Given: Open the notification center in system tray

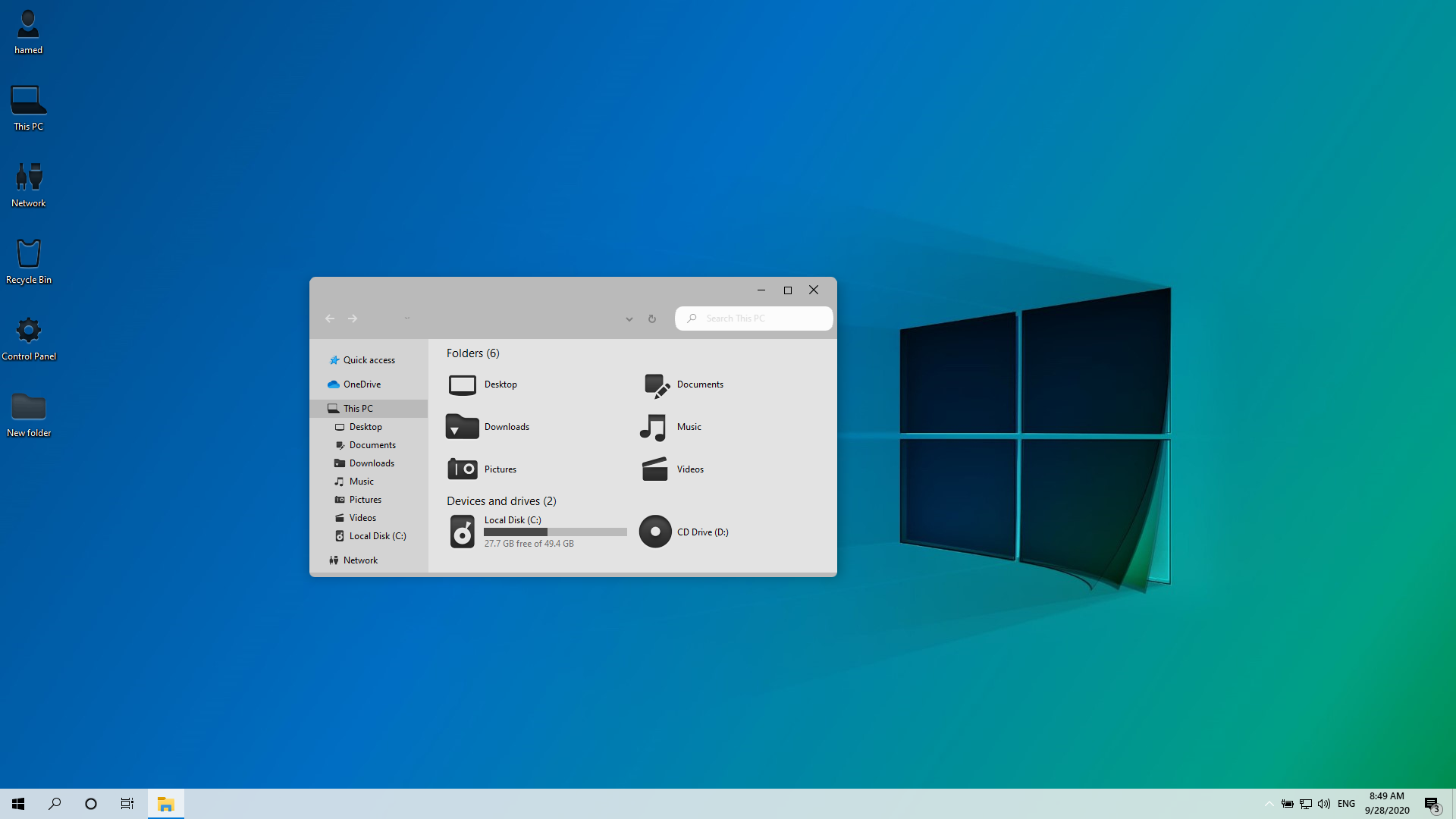Looking at the screenshot, I should (1432, 805).
